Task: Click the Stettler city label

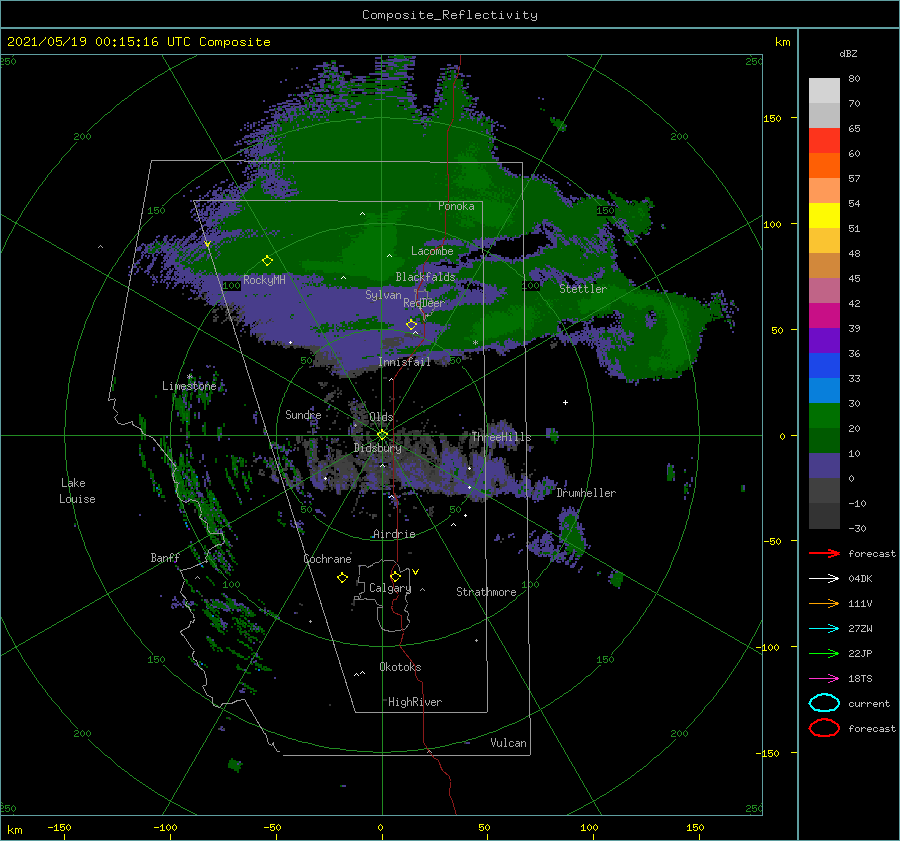Action: (x=583, y=289)
